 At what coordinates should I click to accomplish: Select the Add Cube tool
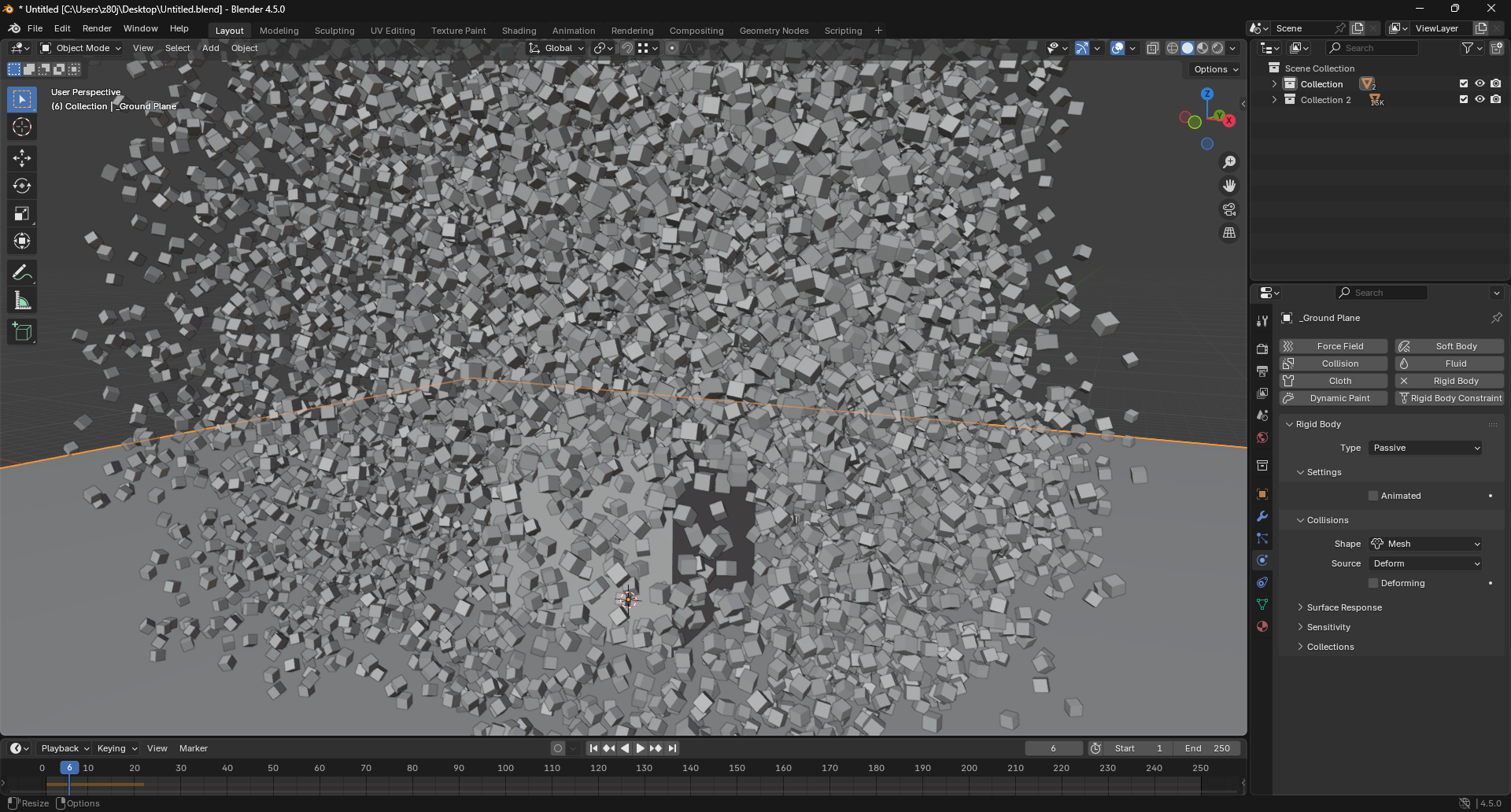(x=22, y=332)
